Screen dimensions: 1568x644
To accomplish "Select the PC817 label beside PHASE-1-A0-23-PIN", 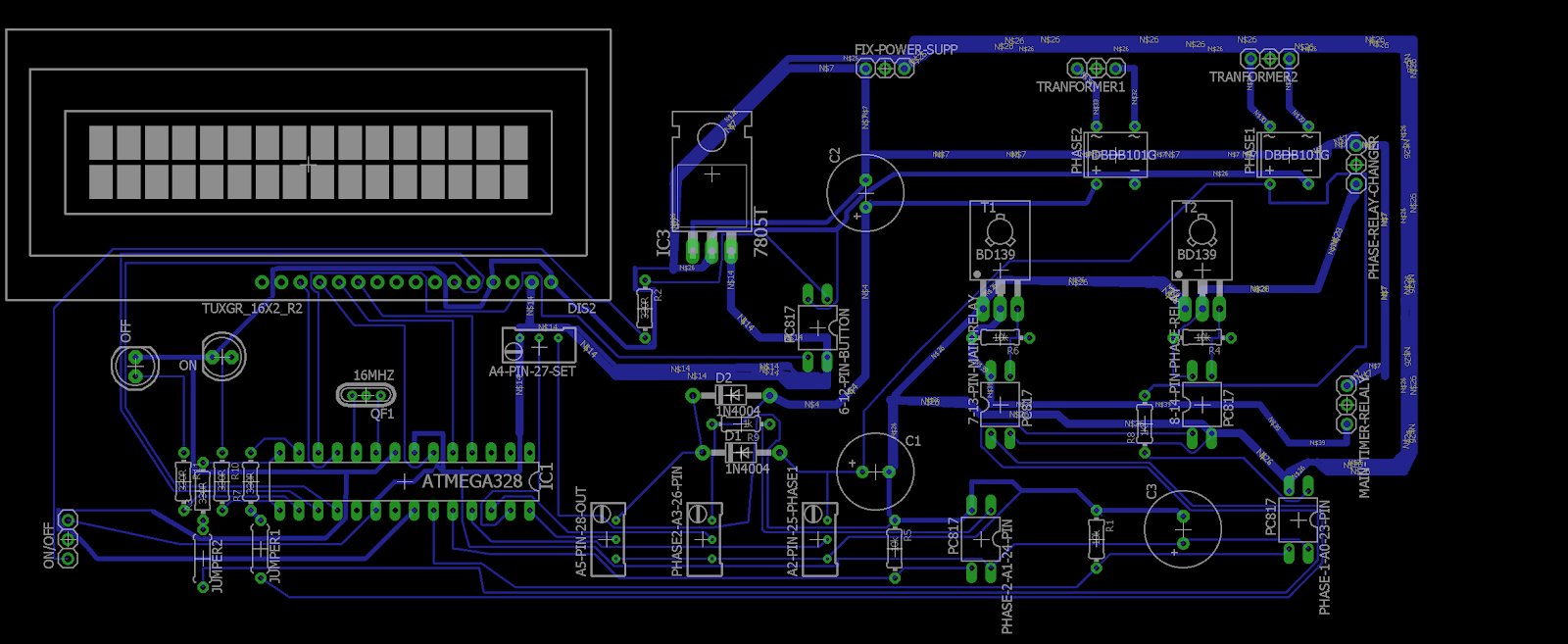I will [x=1271, y=518].
